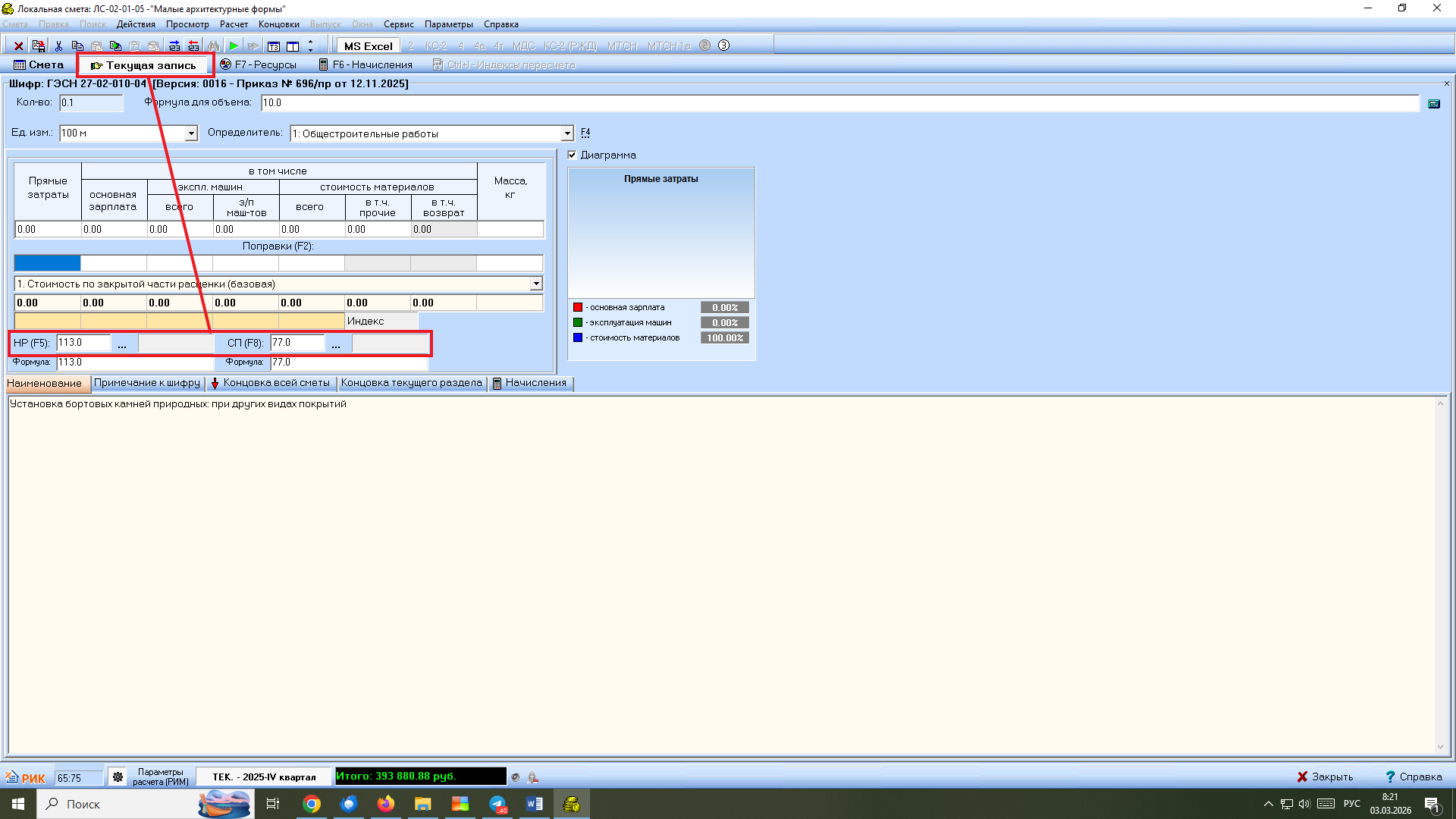Expand the Ед. изм. unit dropdown
This screenshot has width=1456, height=819.
pyautogui.click(x=191, y=133)
